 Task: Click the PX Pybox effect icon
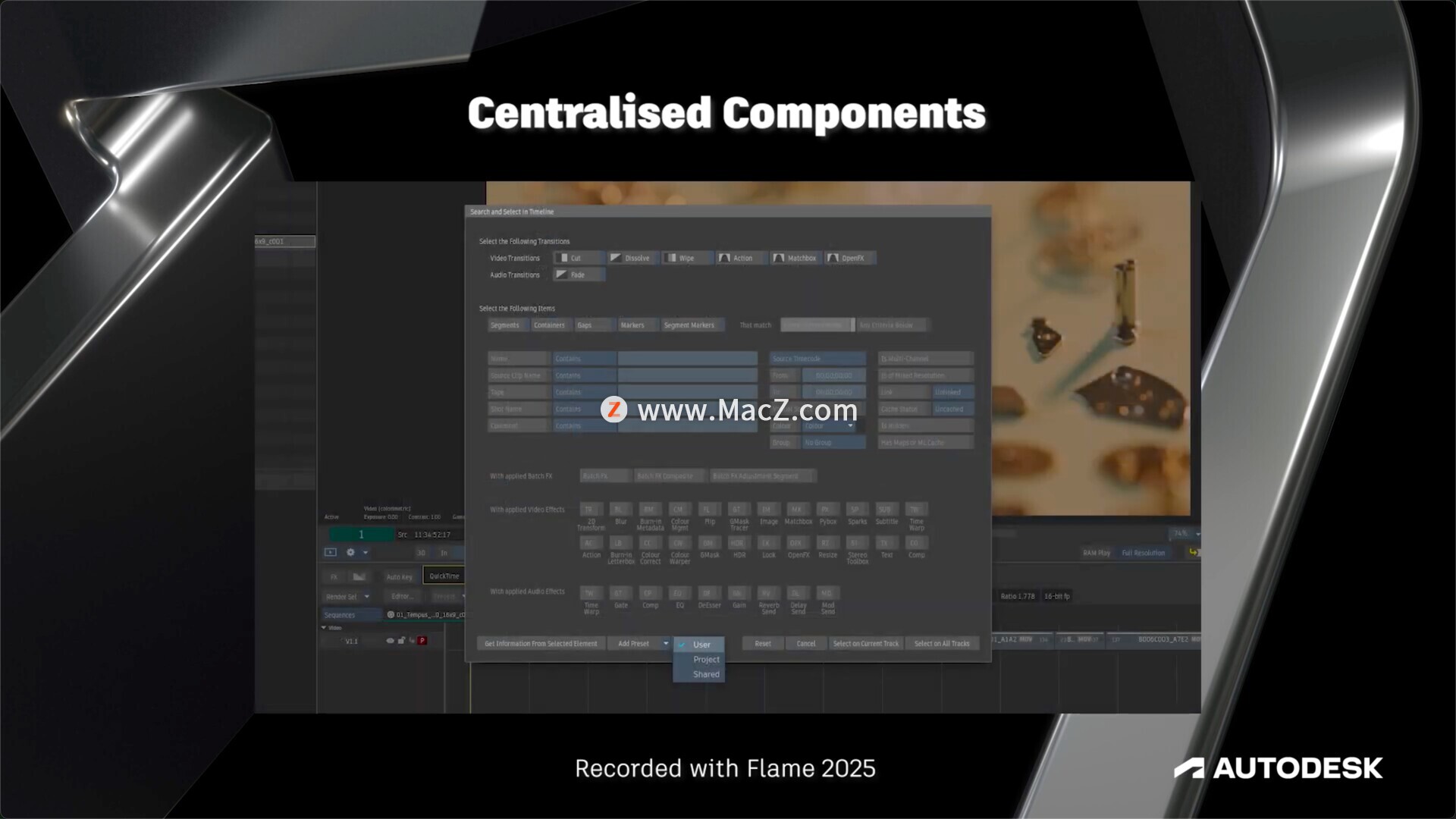[x=827, y=510]
